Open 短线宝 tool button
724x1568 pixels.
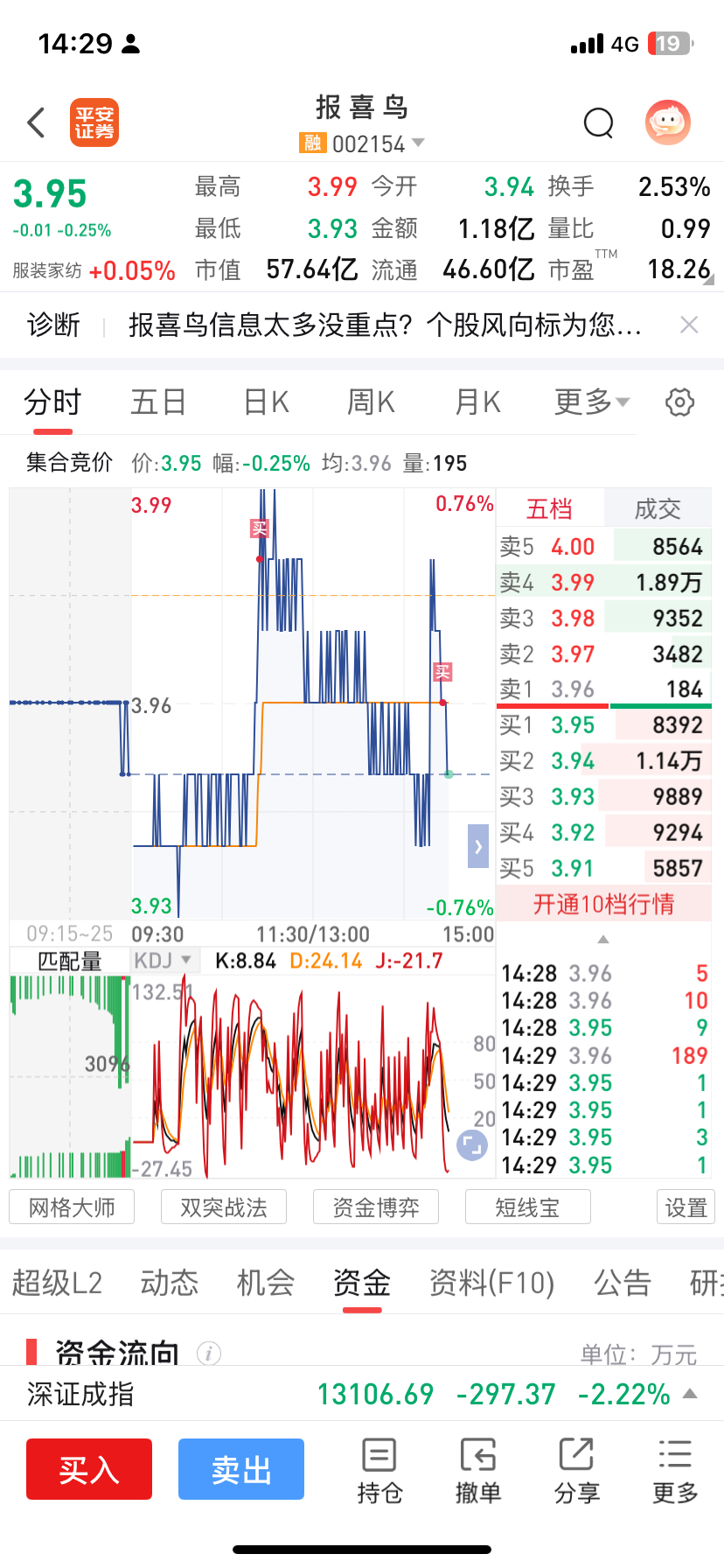point(528,1207)
